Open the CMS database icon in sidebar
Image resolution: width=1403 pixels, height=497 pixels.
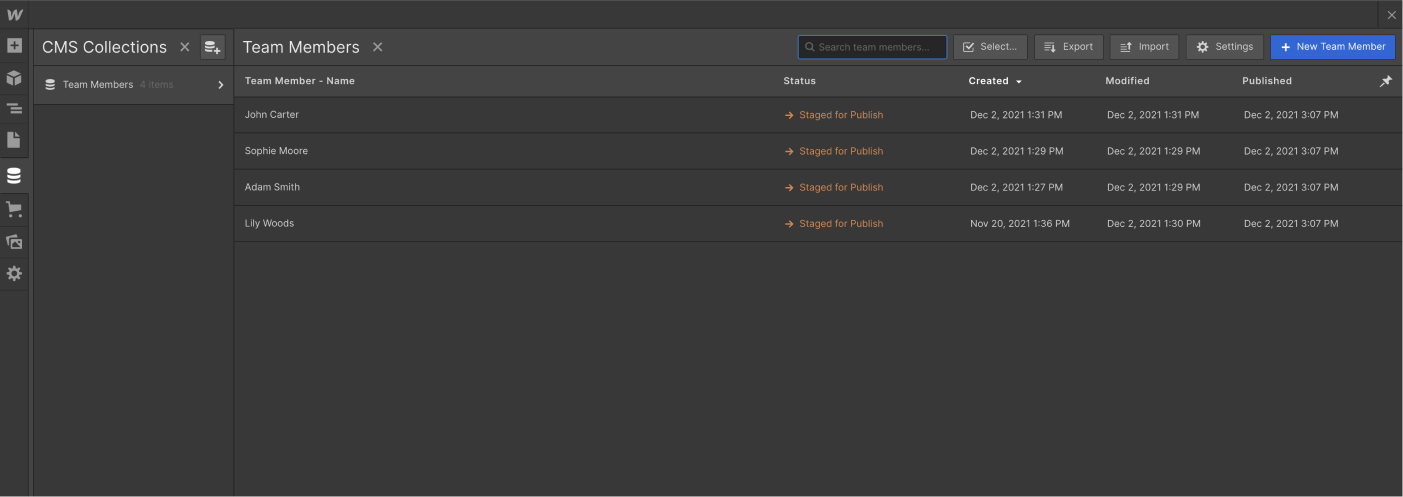(14, 176)
